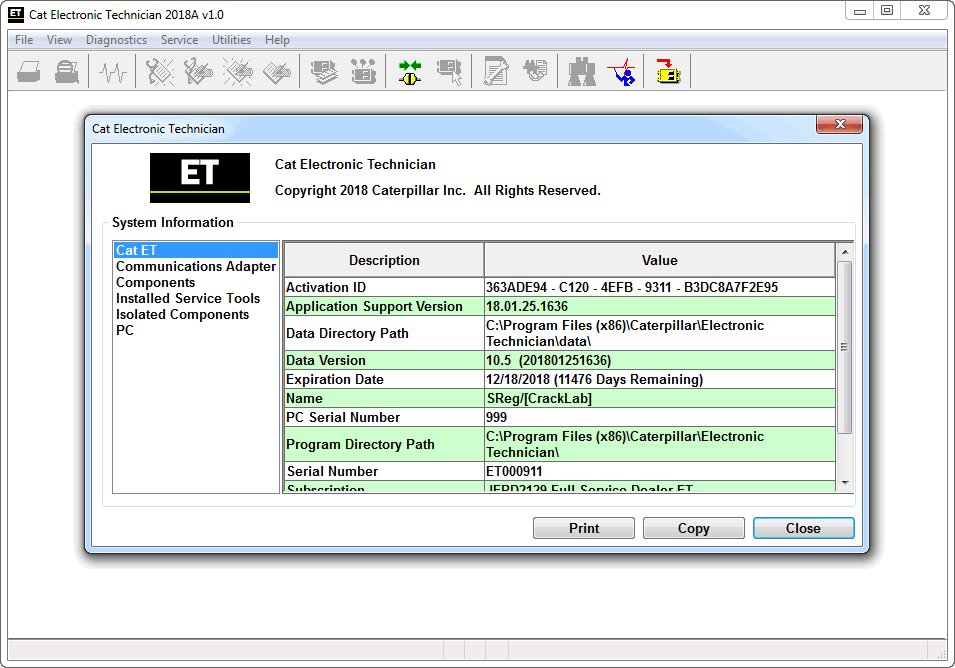The width and height of the screenshot is (955, 668).
Task: Open the Help menu
Action: (x=277, y=40)
